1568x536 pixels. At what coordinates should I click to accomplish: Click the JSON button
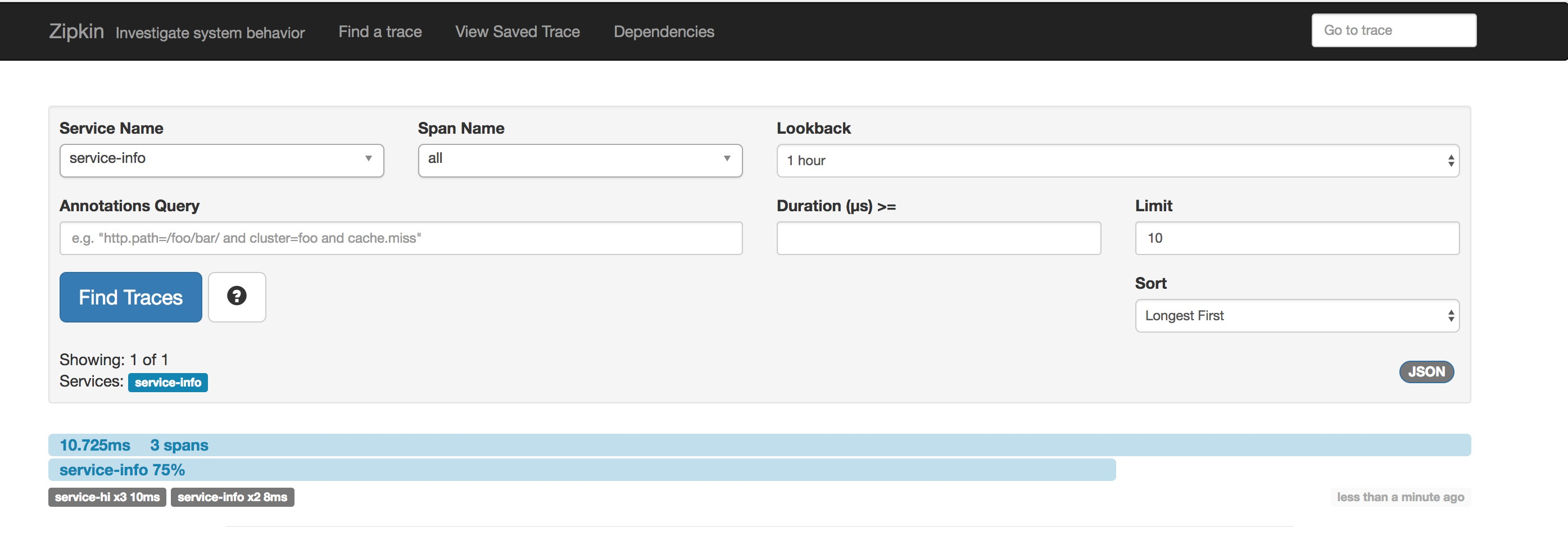pyautogui.click(x=1426, y=371)
